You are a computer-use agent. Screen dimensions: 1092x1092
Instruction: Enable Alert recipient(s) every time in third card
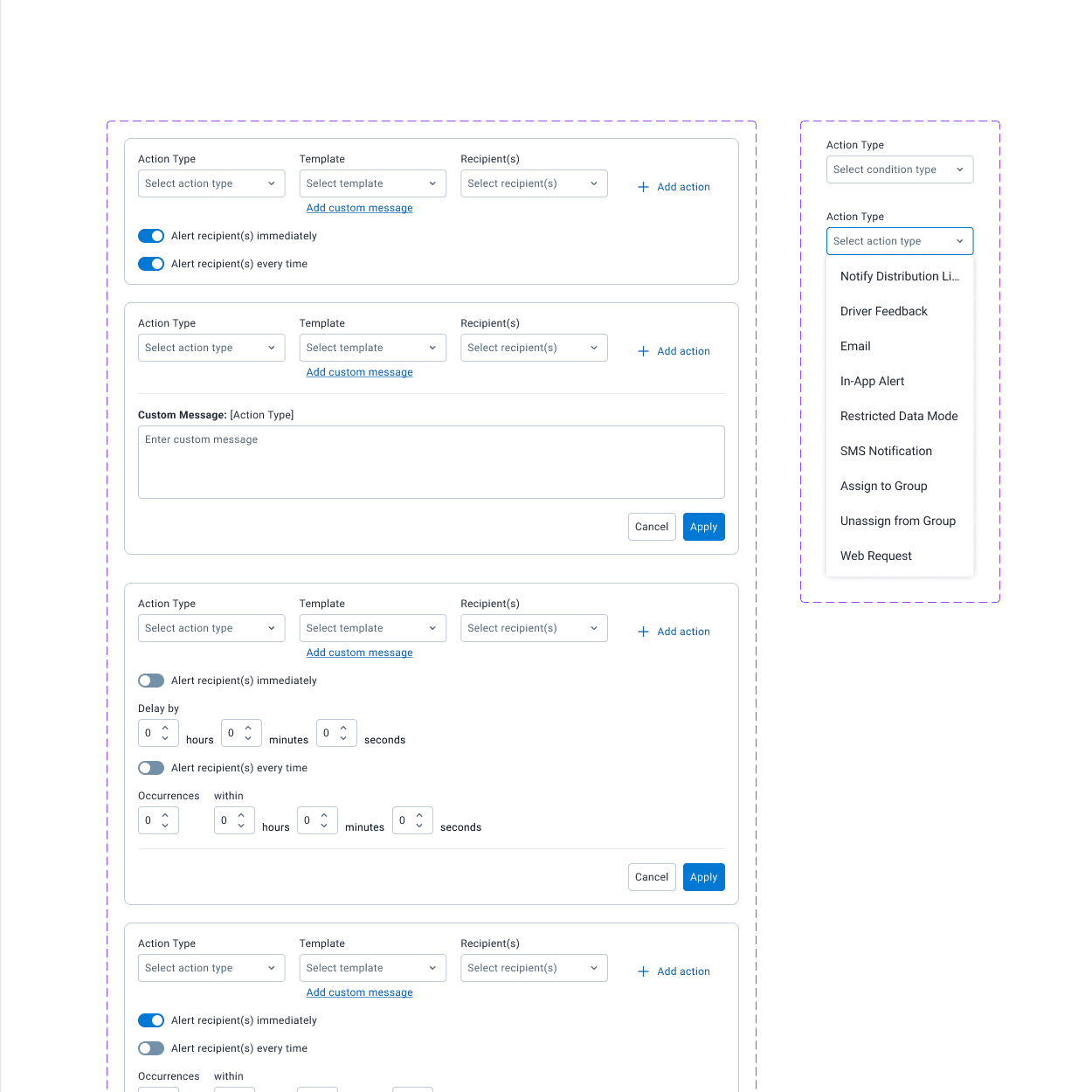coord(151,768)
